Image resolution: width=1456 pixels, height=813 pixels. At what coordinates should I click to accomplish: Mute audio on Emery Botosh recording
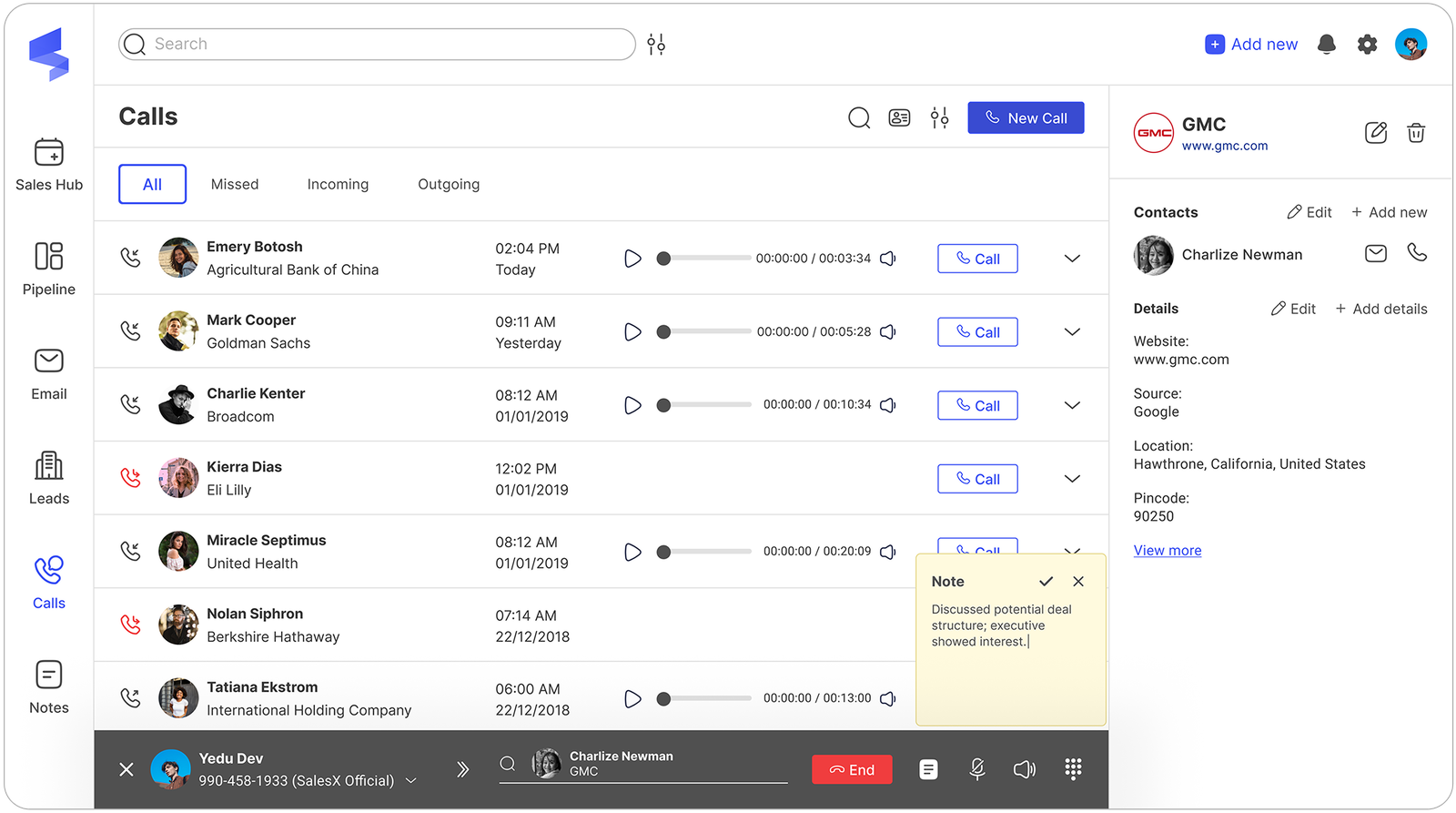coord(888,259)
